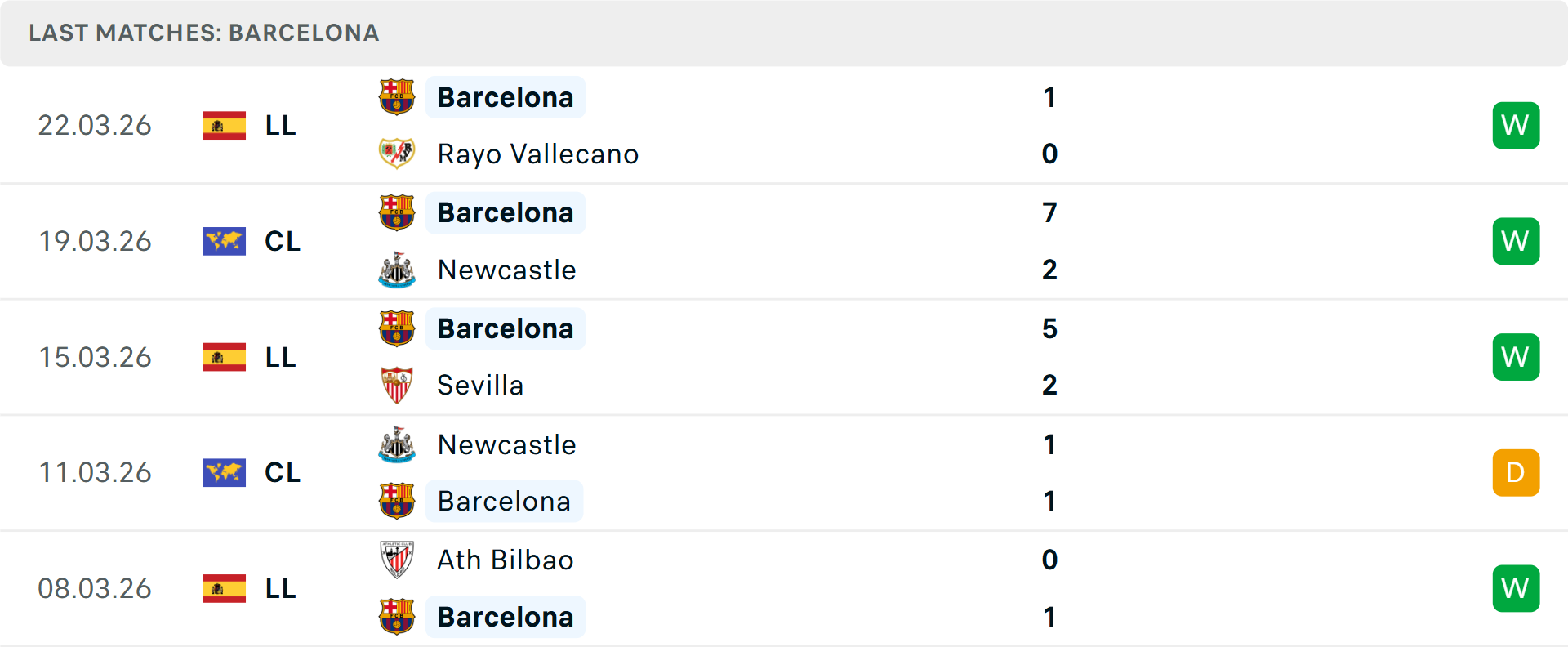Click the Spanish flag for the 15.03.26 match
Screen dimensions: 1568x647
pyautogui.click(x=224, y=357)
